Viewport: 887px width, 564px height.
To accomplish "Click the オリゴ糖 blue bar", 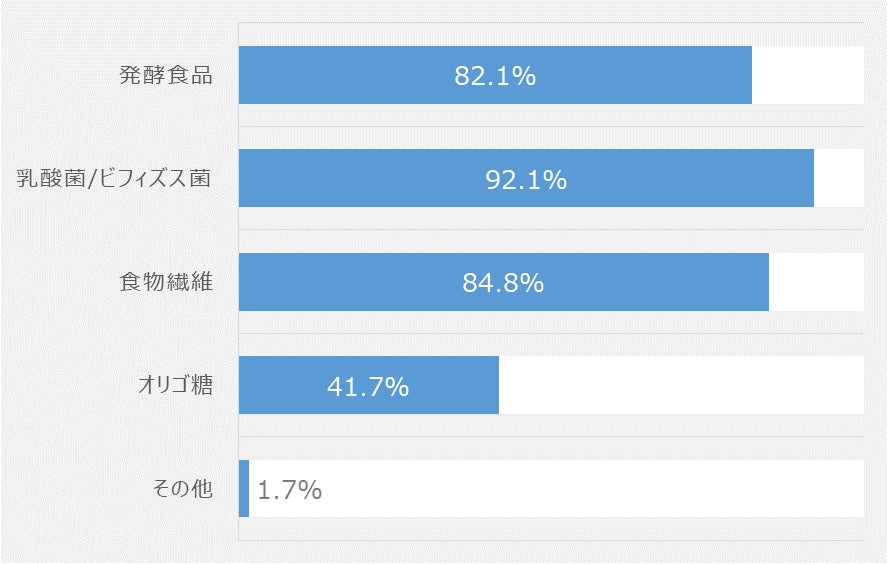I will 369,385.
